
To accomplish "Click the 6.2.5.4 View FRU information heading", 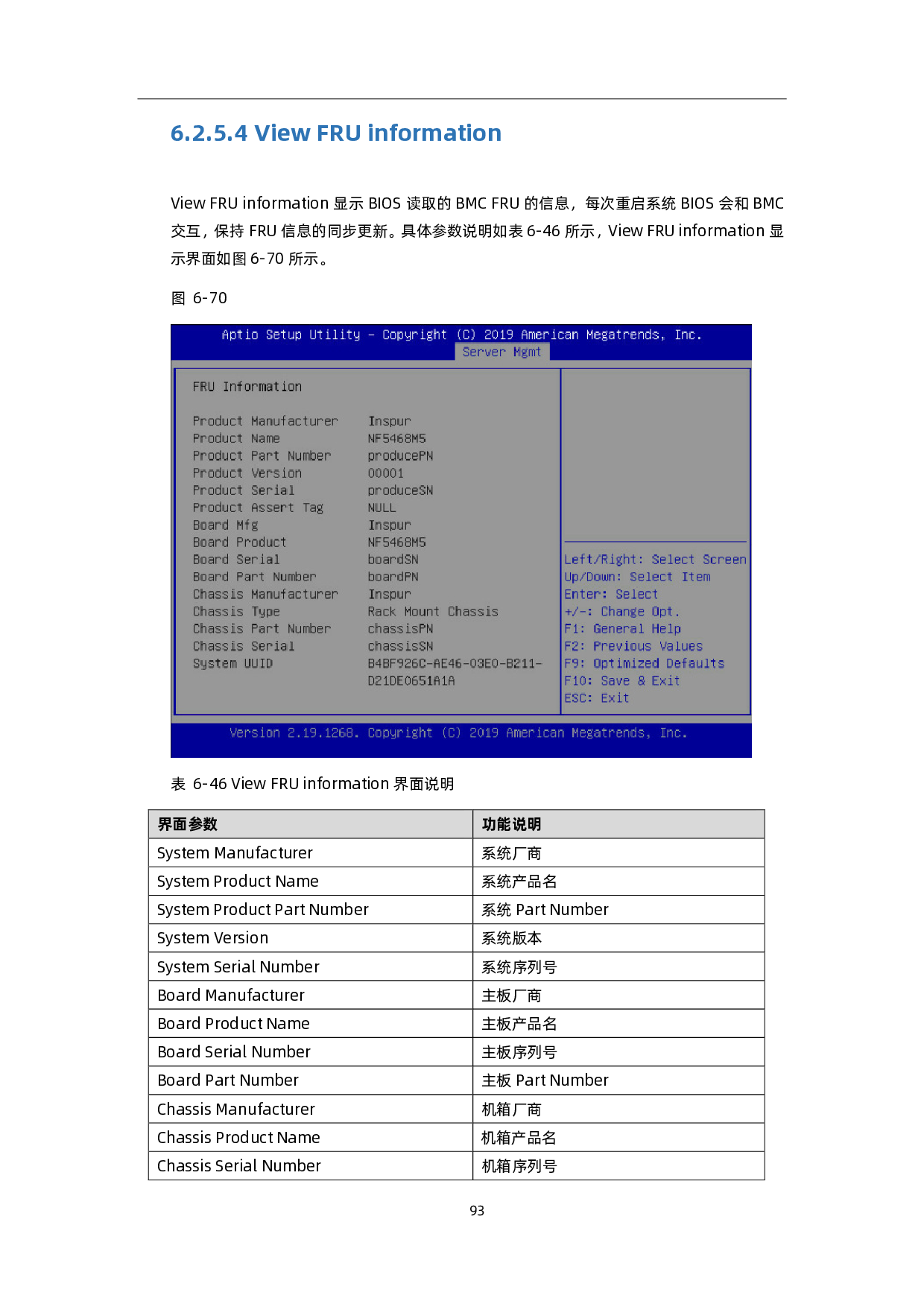I will [335, 133].
